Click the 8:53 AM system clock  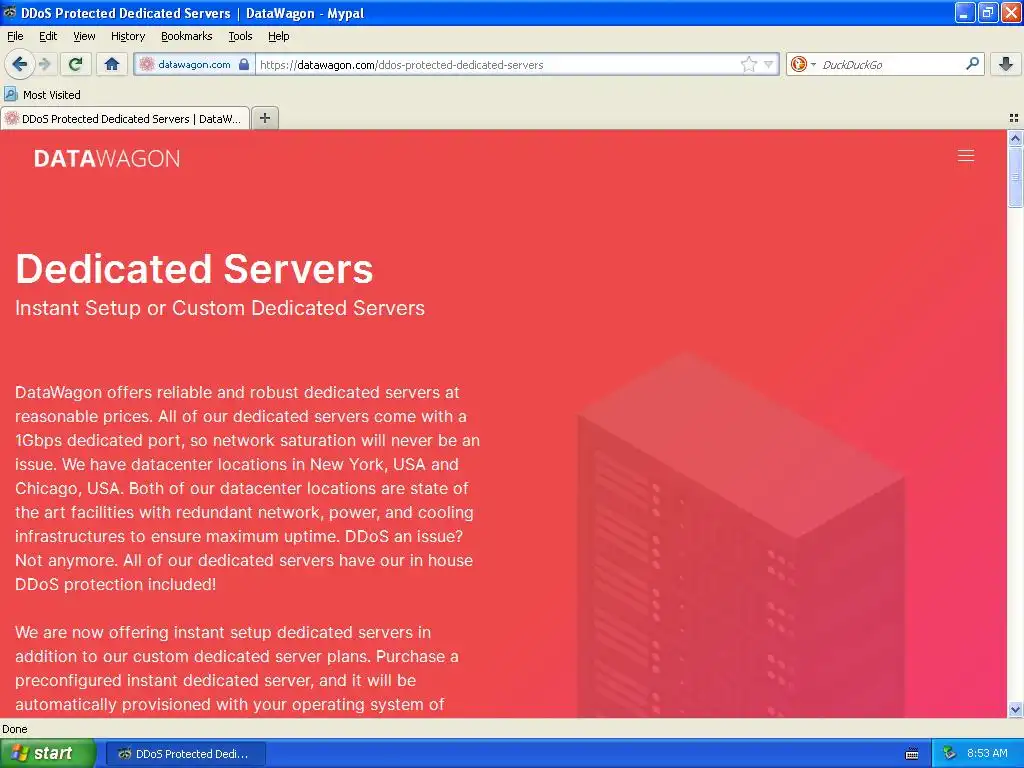click(x=987, y=754)
